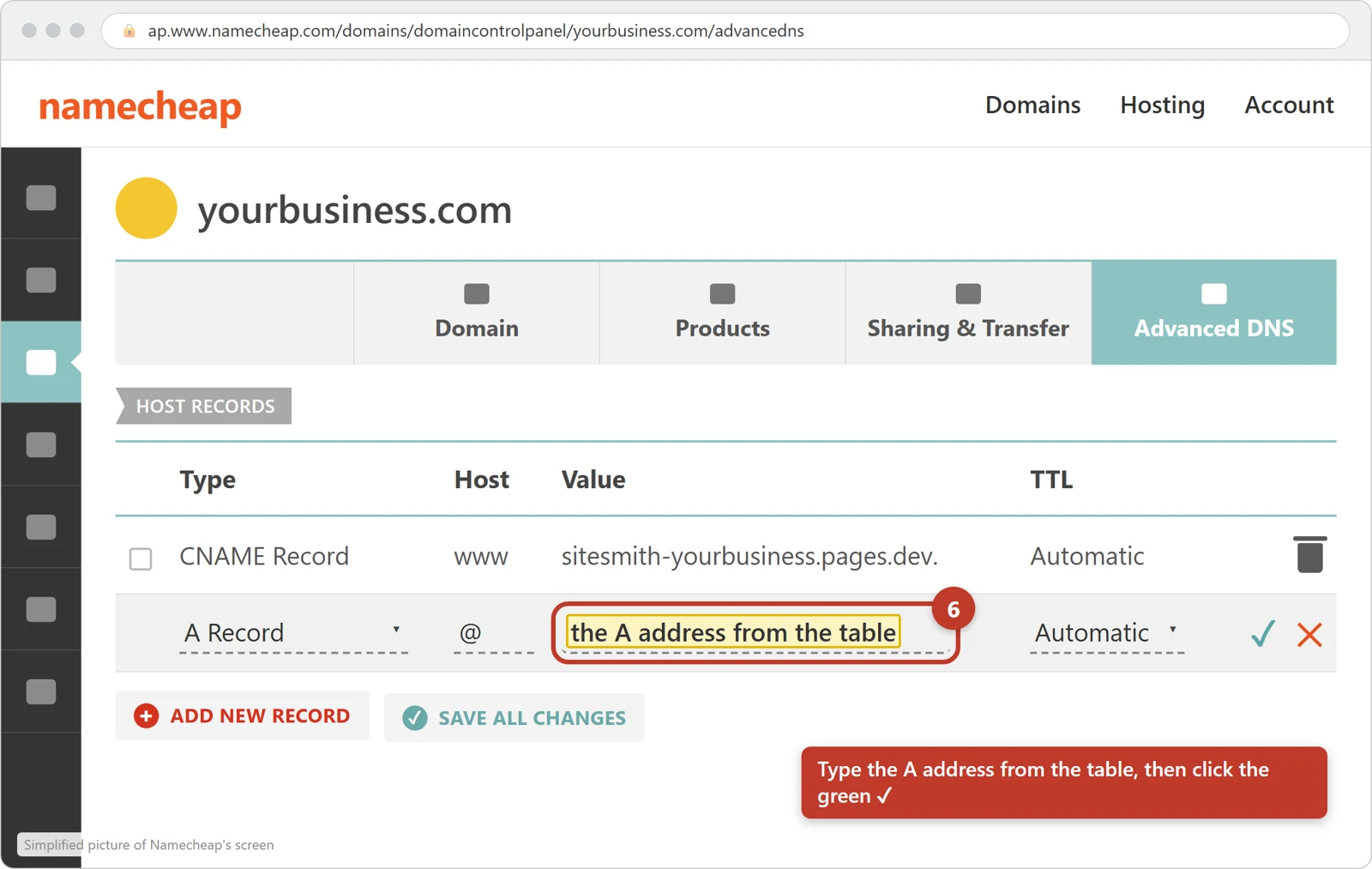The image size is (1372, 869).
Task: Click the lock icon in the address bar
Action: click(129, 31)
